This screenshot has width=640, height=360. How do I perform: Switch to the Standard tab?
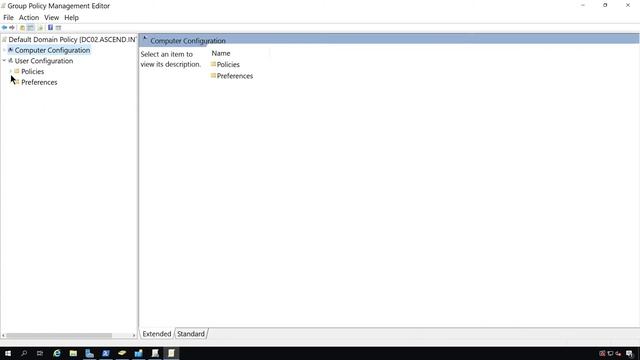click(x=191, y=334)
